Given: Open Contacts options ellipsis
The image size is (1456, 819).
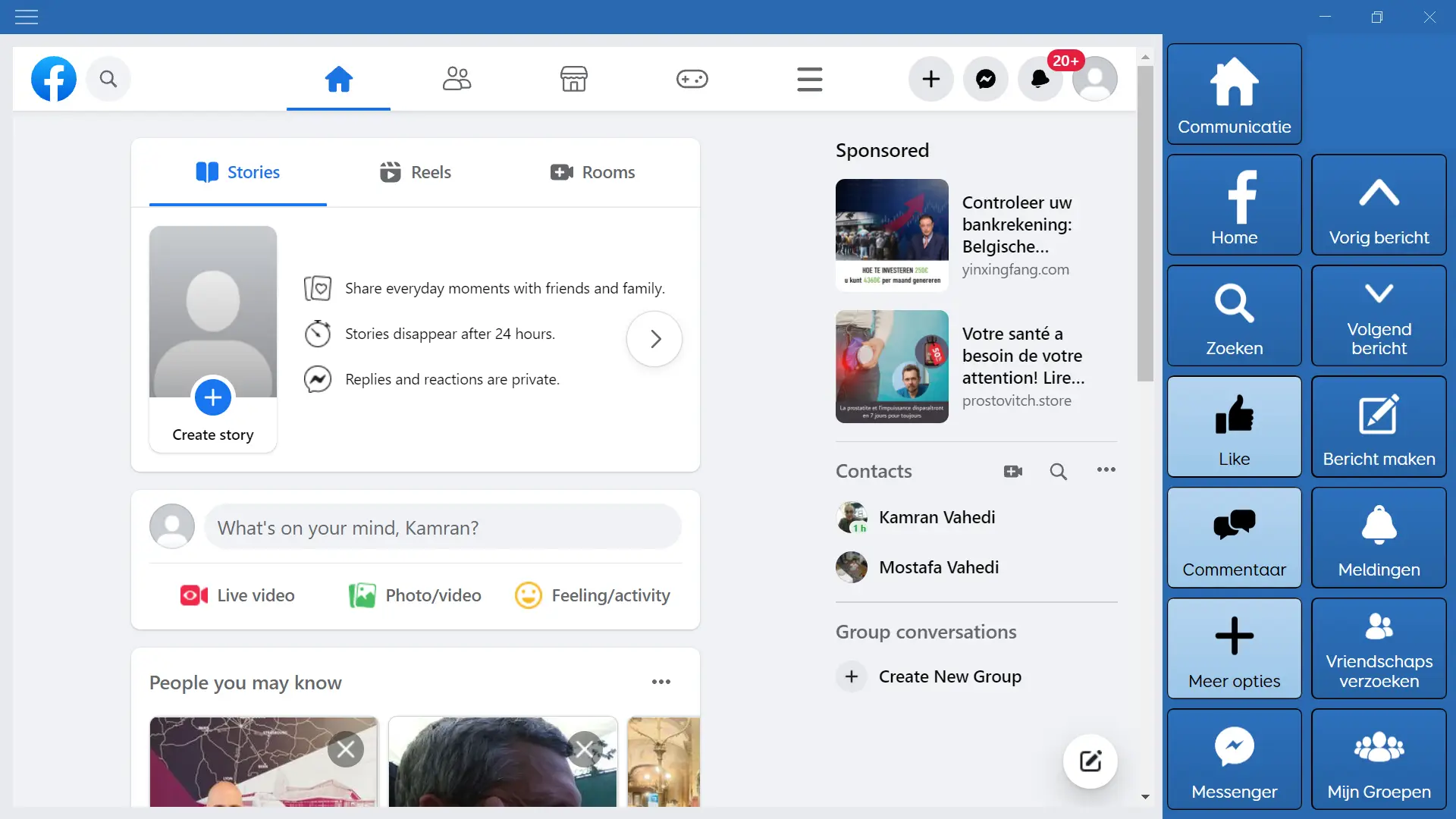Looking at the screenshot, I should [x=1106, y=470].
